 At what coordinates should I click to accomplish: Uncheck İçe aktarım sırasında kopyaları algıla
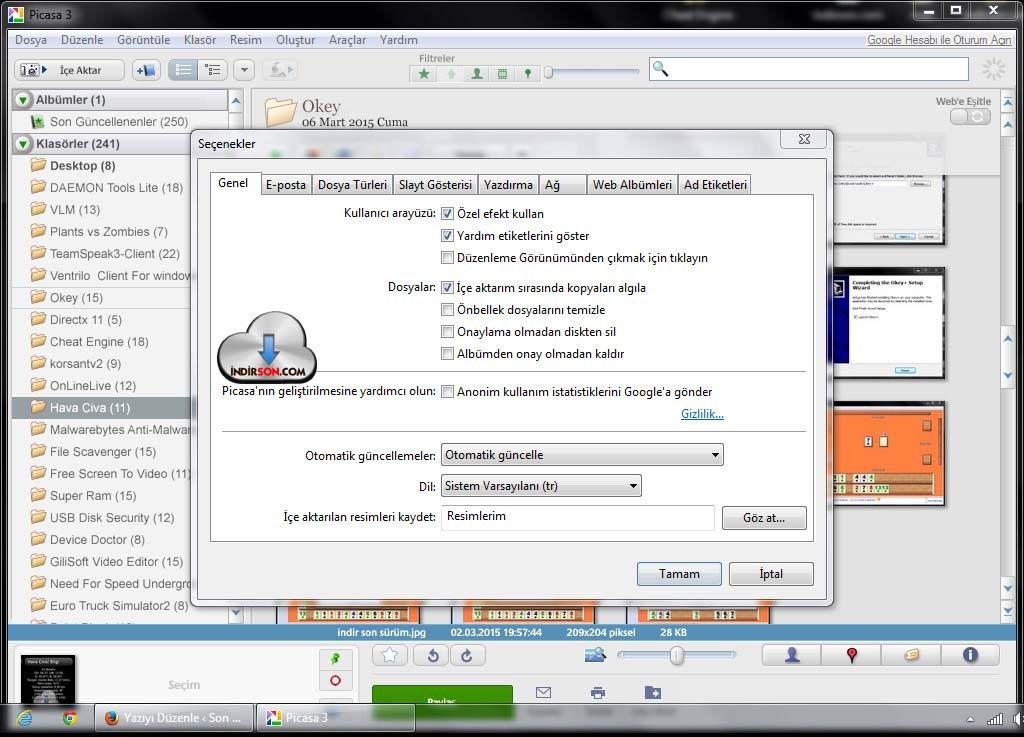(x=447, y=287)
